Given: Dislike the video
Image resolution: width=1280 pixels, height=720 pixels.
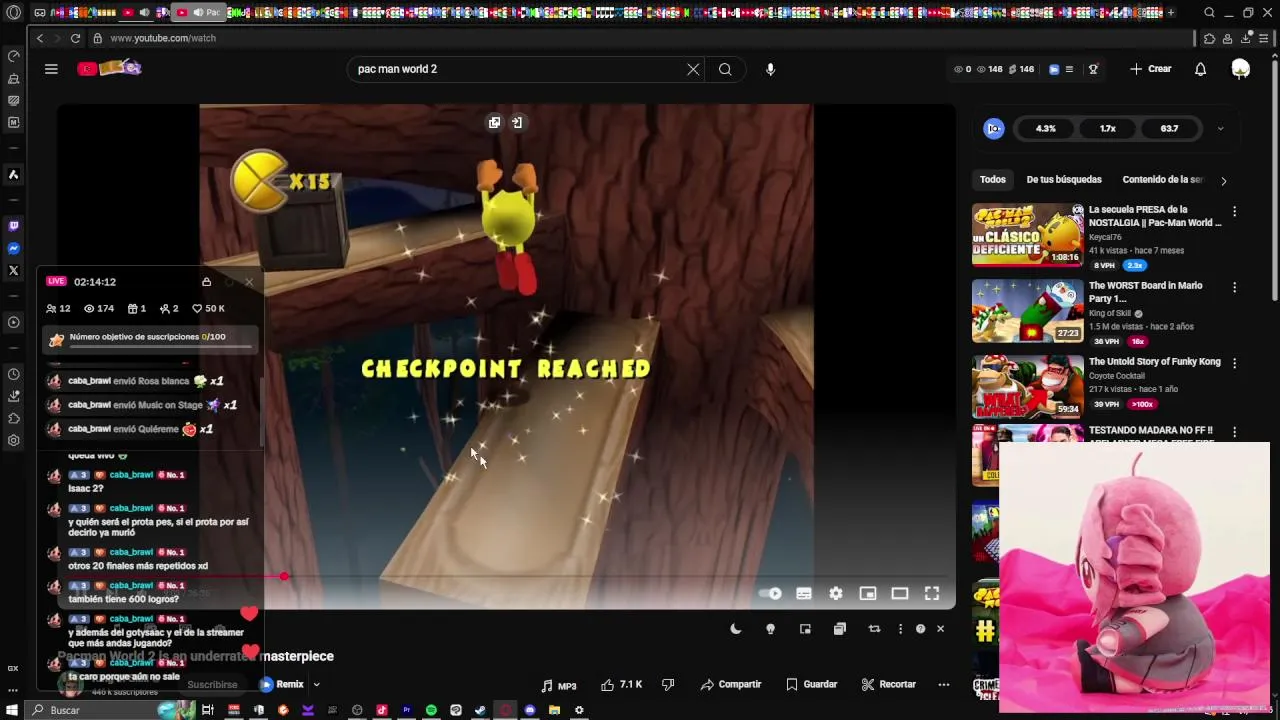Looking at the screenshot, I should [668, 685].
